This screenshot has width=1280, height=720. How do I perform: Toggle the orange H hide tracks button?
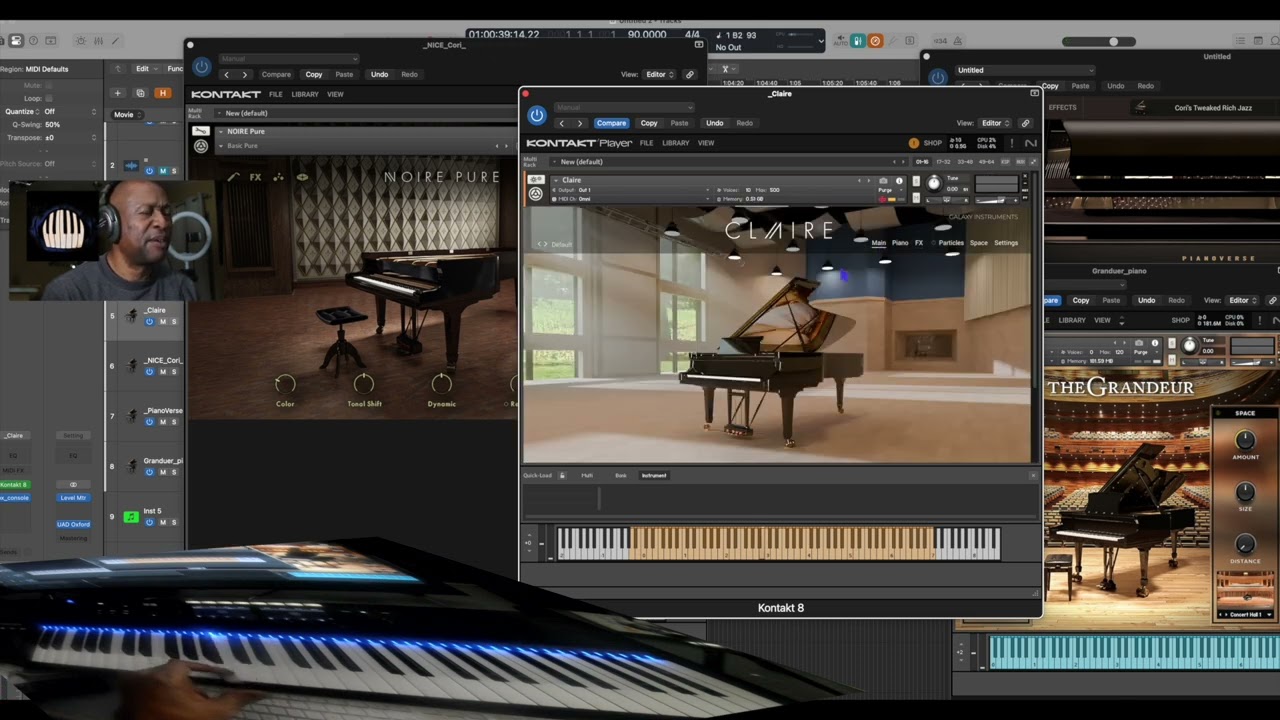pyautogui.click(x=162, y=93)
